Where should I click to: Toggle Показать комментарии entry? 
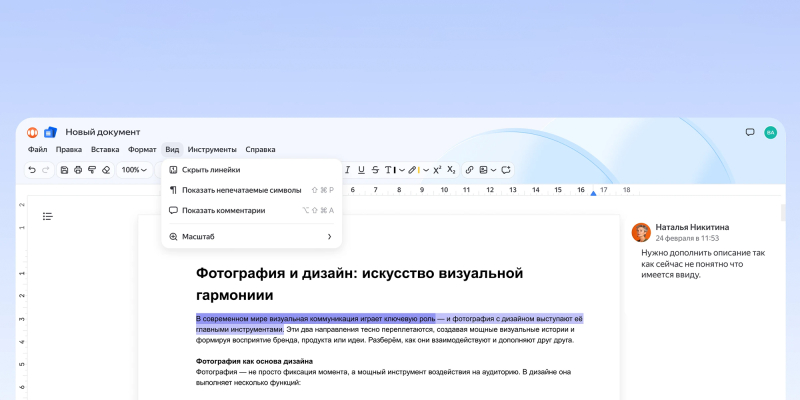click(x=252, y=210)
